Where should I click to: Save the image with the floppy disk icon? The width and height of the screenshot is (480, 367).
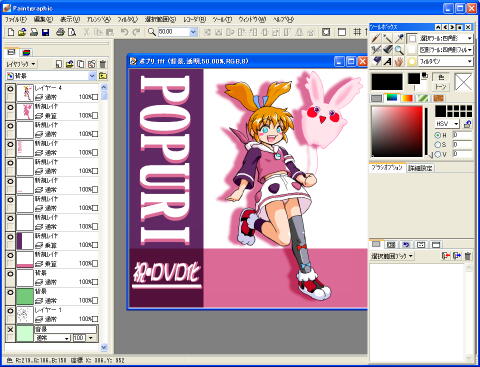pyautogui.click(x=46, y=32)
